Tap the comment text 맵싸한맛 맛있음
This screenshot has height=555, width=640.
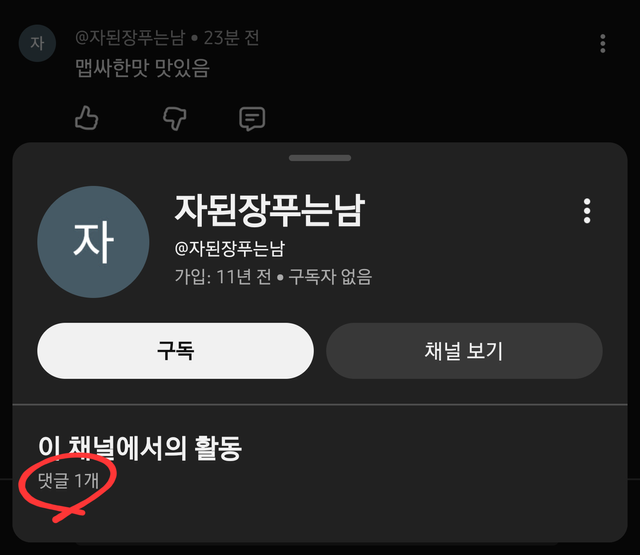(x=142, y=68)
